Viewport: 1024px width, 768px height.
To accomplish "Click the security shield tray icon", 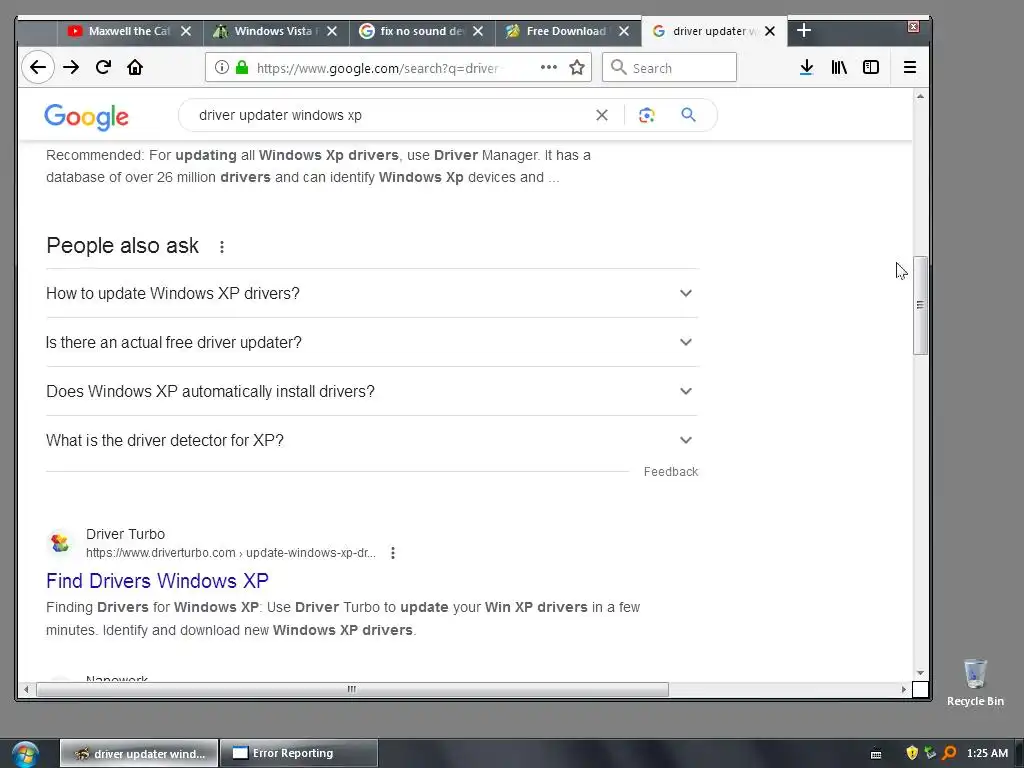I will coord(912,753).
